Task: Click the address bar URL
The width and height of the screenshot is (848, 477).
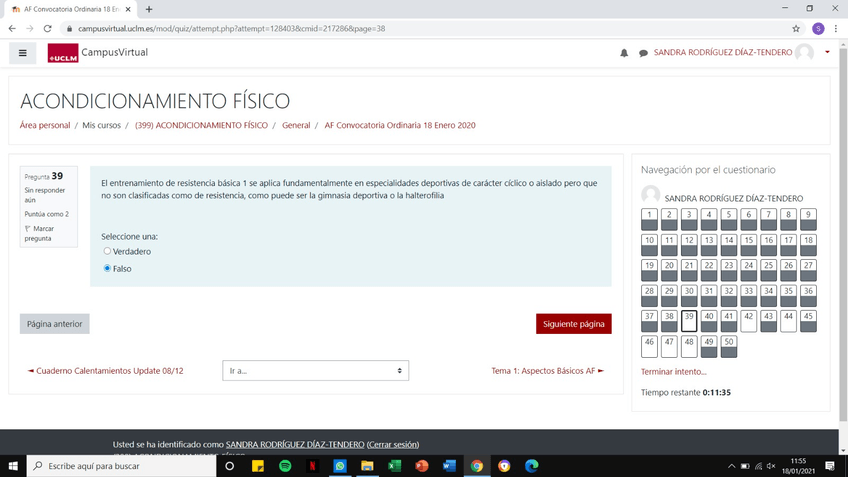Action: tap(231, 29)
